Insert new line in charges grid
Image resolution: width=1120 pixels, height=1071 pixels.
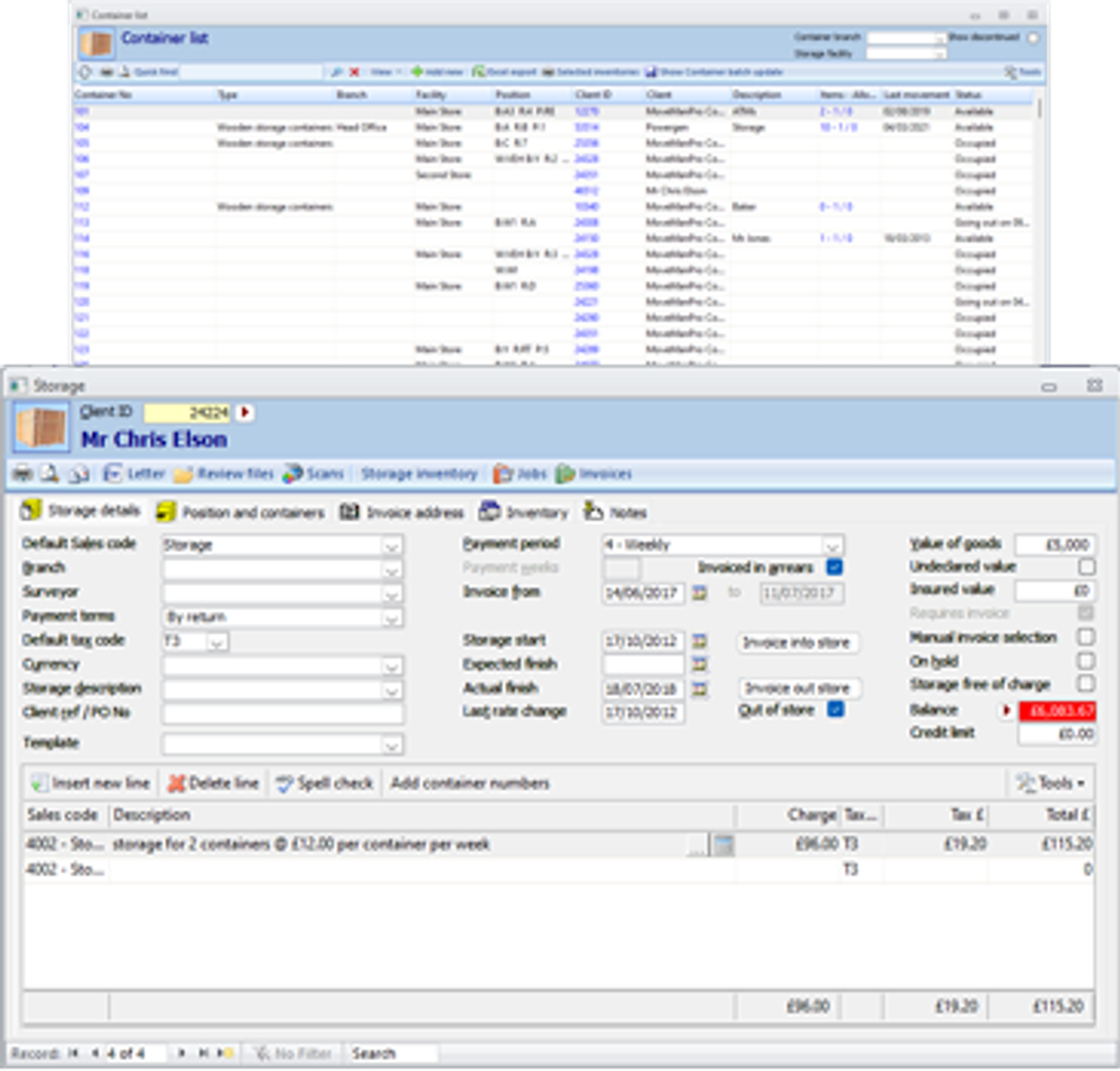(x=90, y=784)
